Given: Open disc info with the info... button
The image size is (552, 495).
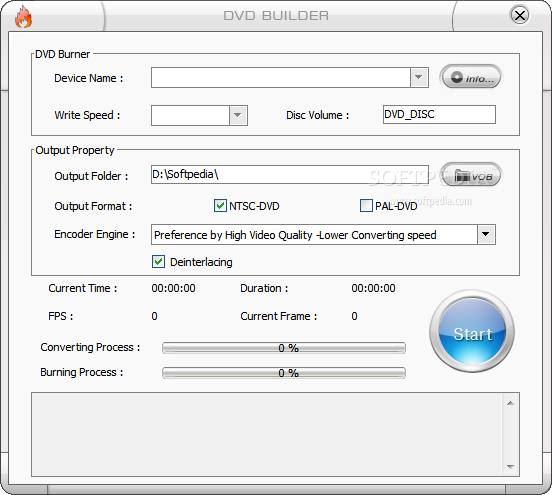Looking at the screenshot, I should 471,77.
